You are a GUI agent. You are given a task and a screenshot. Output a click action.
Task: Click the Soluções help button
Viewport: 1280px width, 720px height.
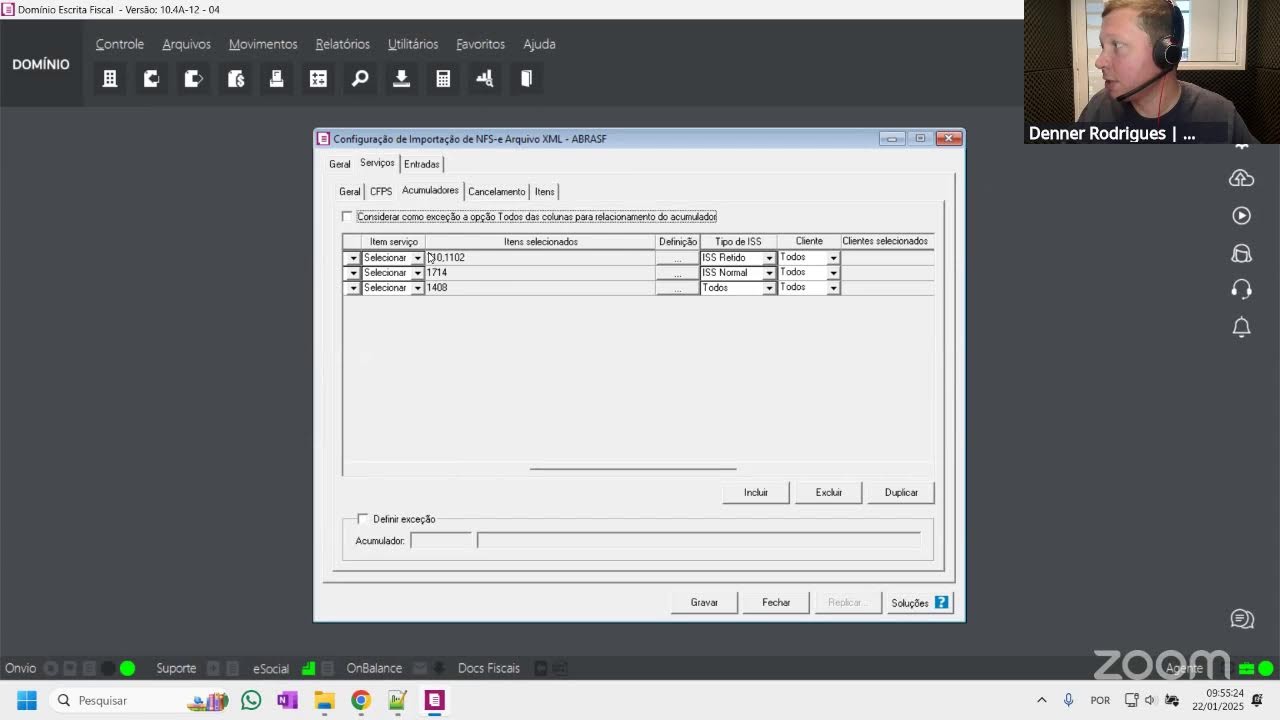(x=919, y=602)
